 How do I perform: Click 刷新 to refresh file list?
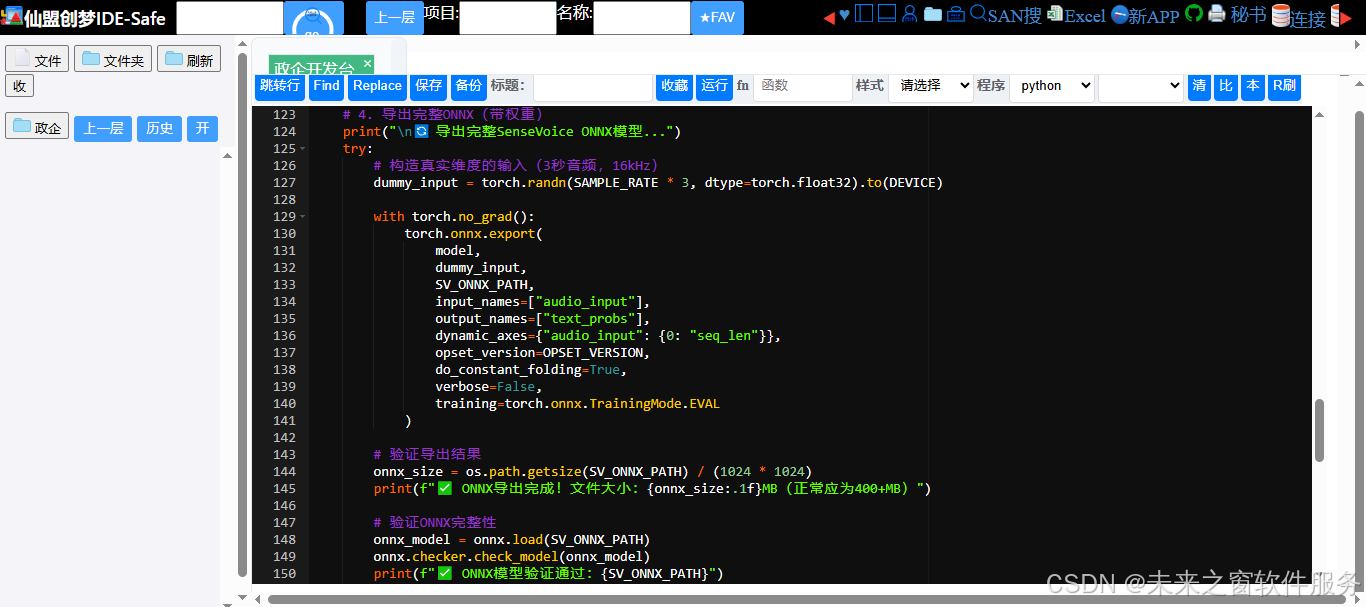(x=189, y=60)
